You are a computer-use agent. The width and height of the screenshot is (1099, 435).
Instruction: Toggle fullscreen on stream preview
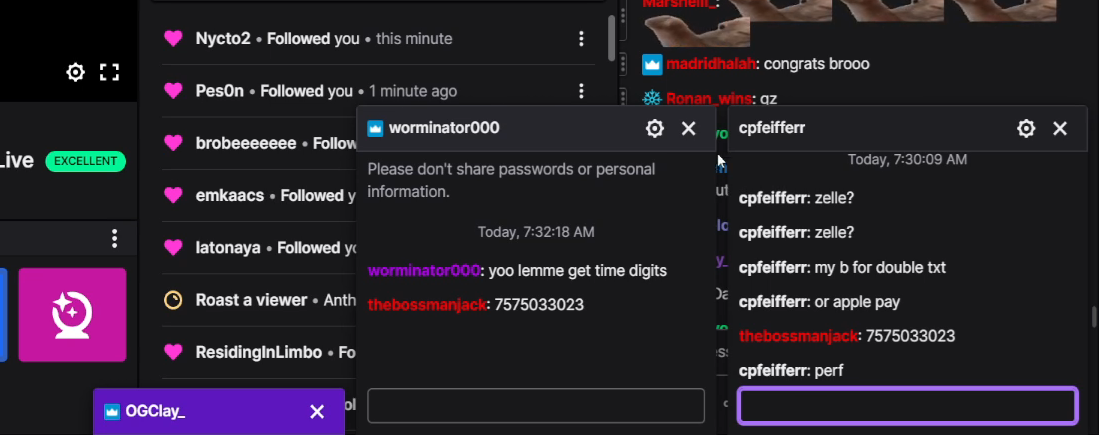pyautogui.click(x=109, y=72)
